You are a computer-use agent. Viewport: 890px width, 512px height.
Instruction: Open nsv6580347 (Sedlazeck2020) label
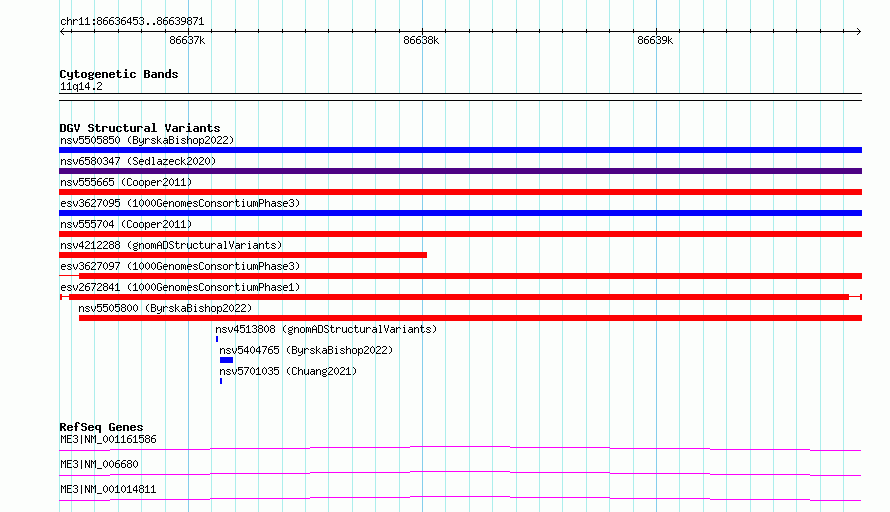click(138, 161)
